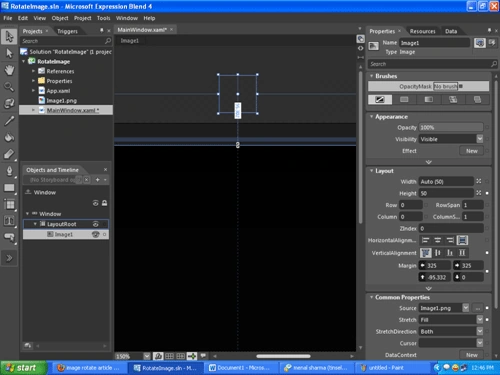The height and width of the screenshot is (375, 500).
Task: Select the Solid color brush icon
Action: 404,99
